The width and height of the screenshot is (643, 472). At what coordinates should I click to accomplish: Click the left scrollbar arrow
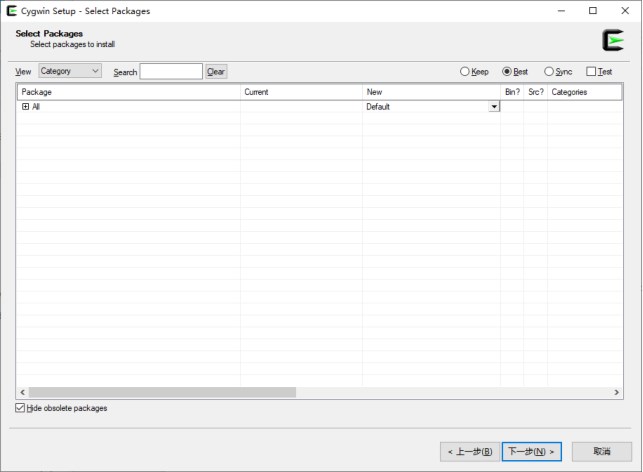click(x=23, y=392)
